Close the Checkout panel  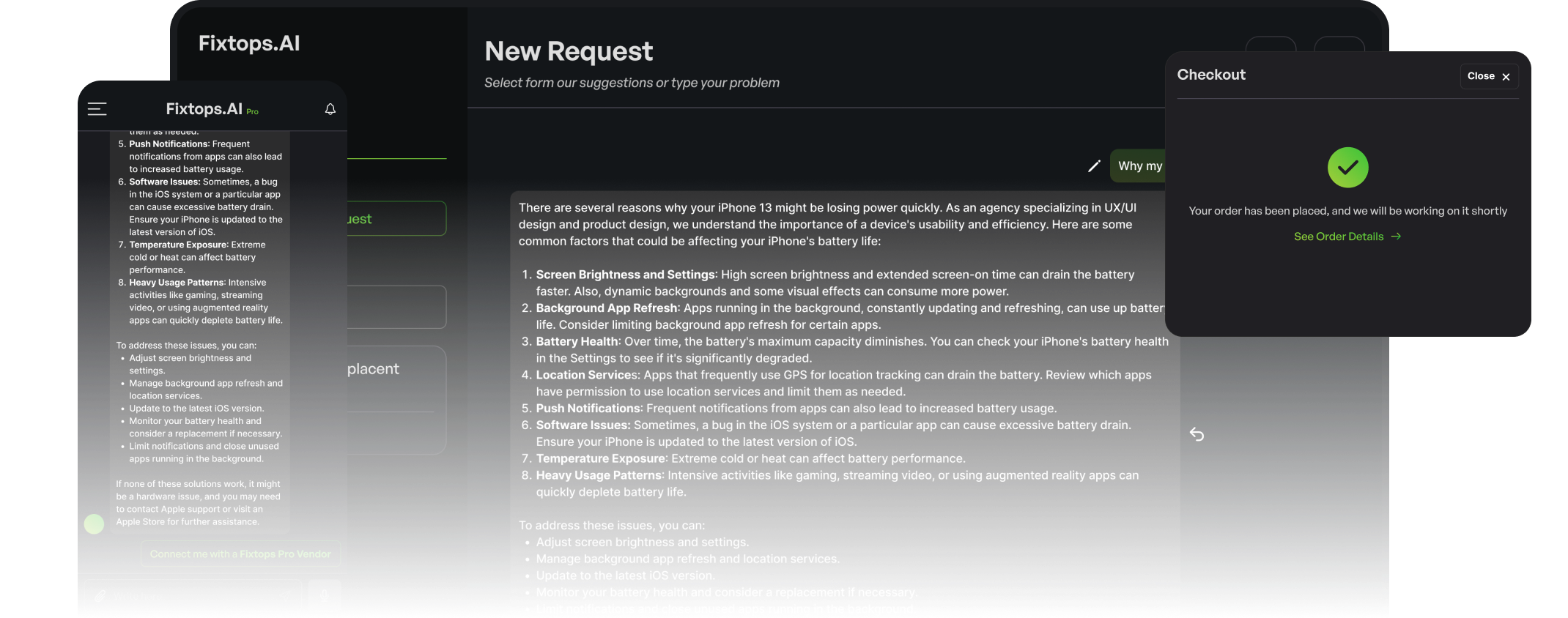tap(1488, 76)
